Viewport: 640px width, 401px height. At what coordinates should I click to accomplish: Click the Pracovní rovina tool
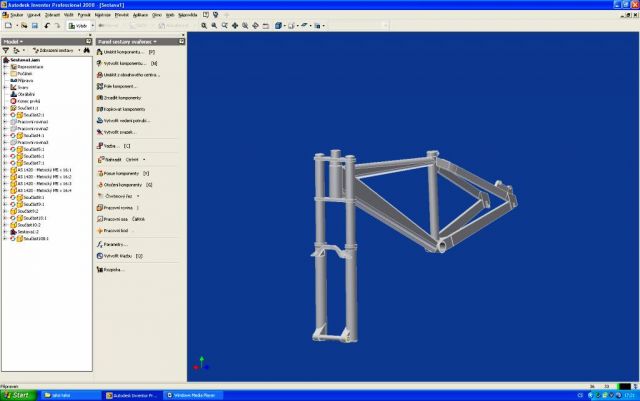pos(120,207)
